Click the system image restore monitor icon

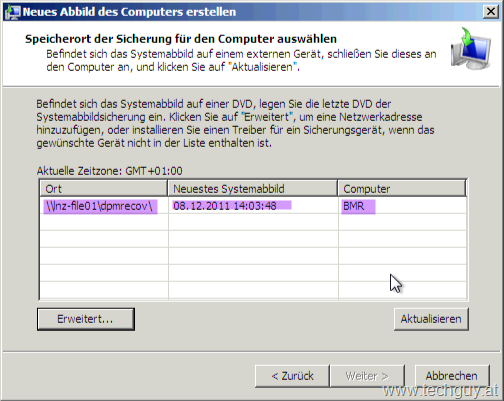[x=471, y=49]
